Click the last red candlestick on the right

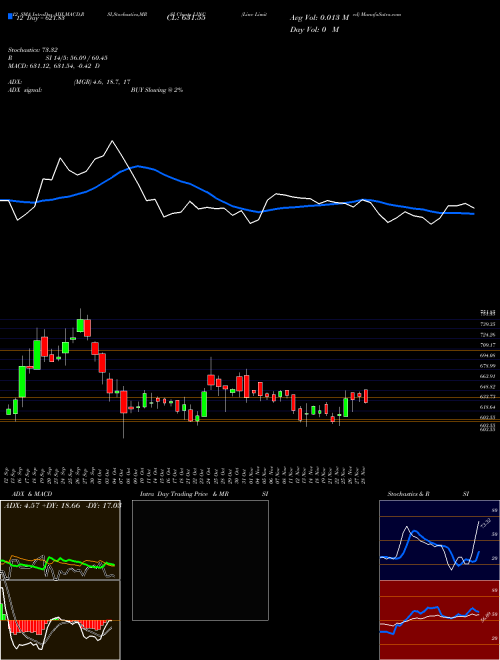point(366,396)
